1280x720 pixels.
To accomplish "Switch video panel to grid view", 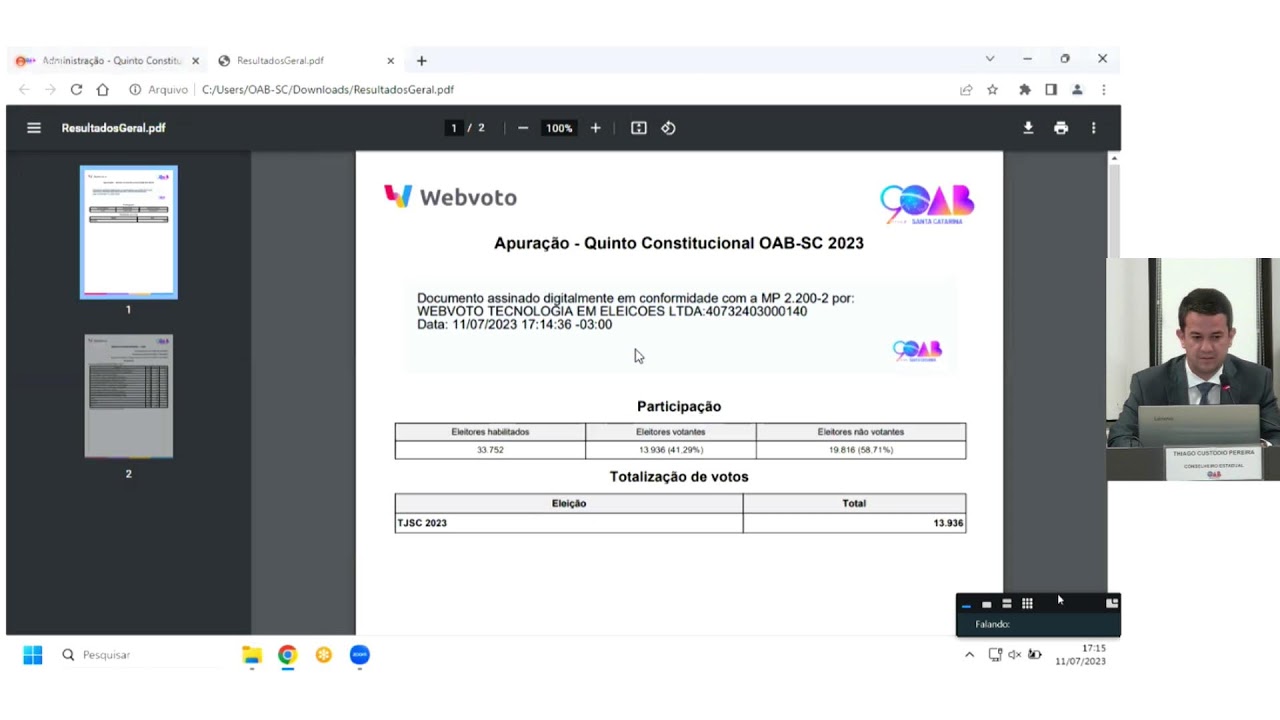I will point(1027,604).
